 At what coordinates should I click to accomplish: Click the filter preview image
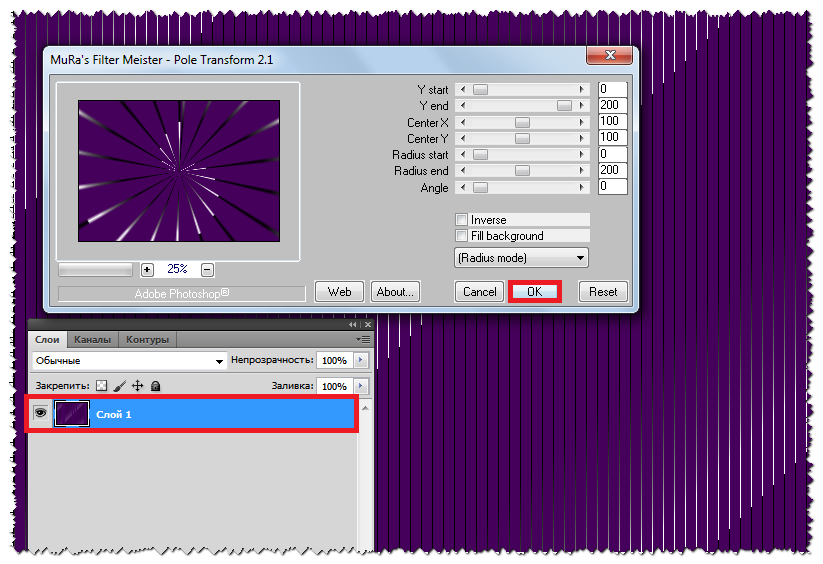tap(179, 171)
